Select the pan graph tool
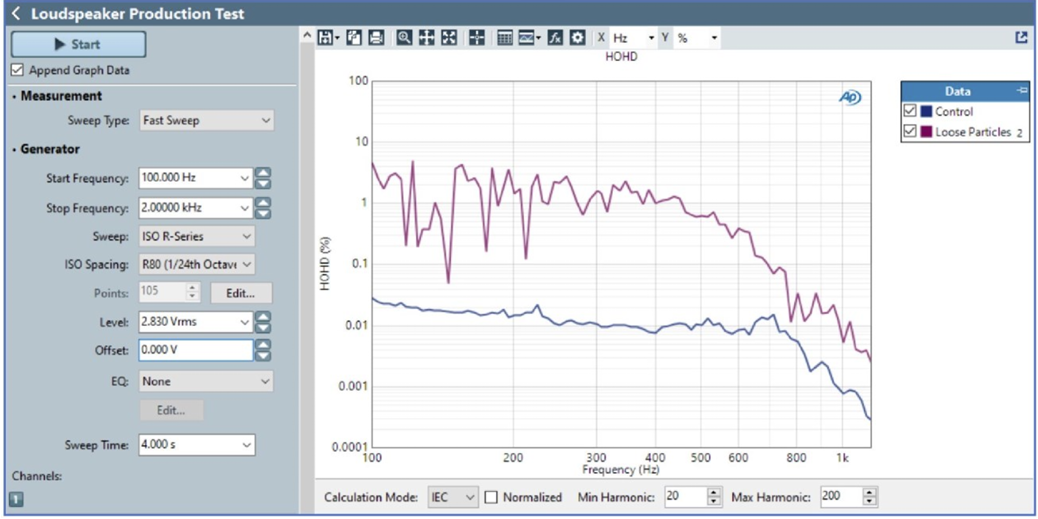Screen dimensions: 1038x519 [x=426, y=38]
